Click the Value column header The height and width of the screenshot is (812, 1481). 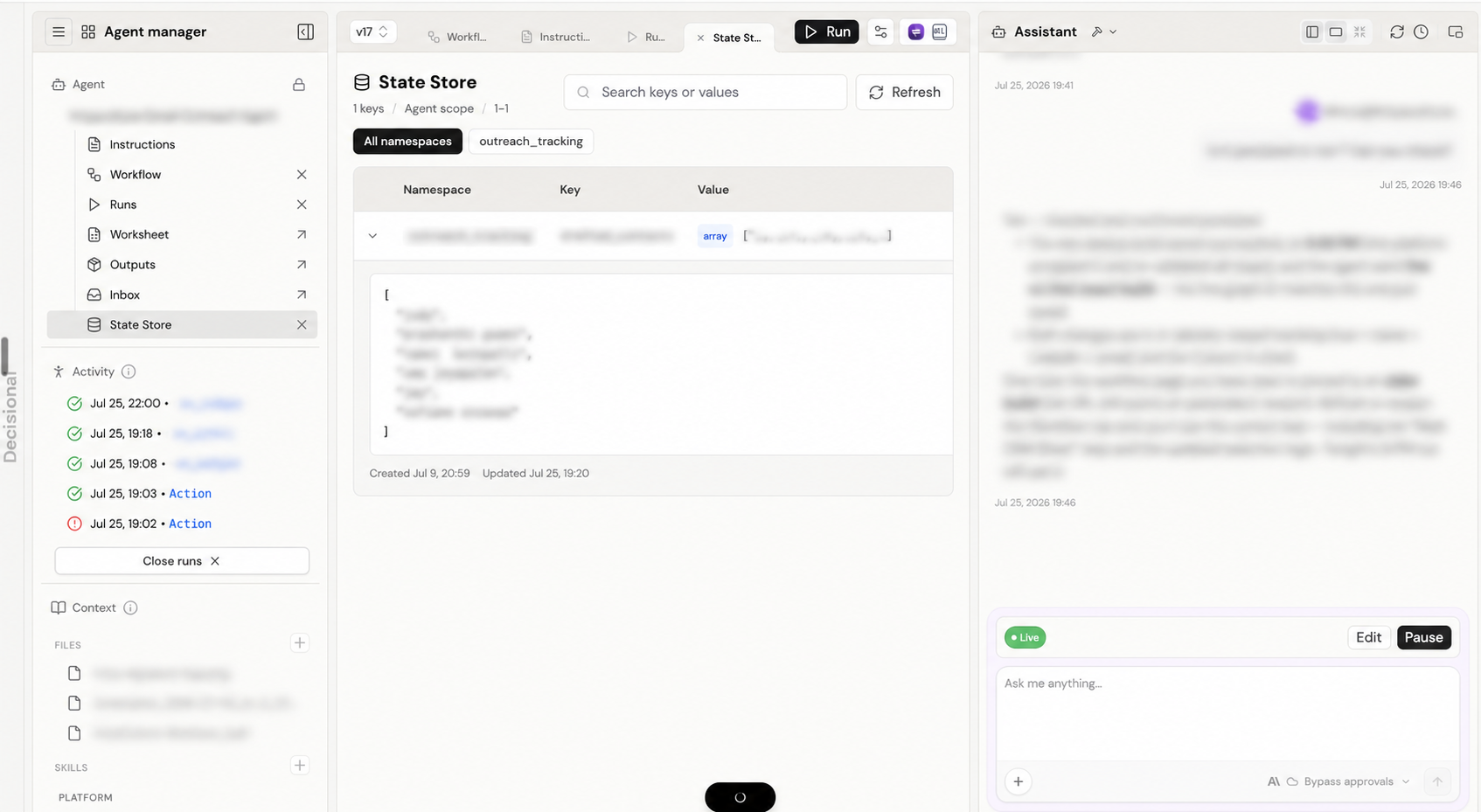click(x=713, y=190)
